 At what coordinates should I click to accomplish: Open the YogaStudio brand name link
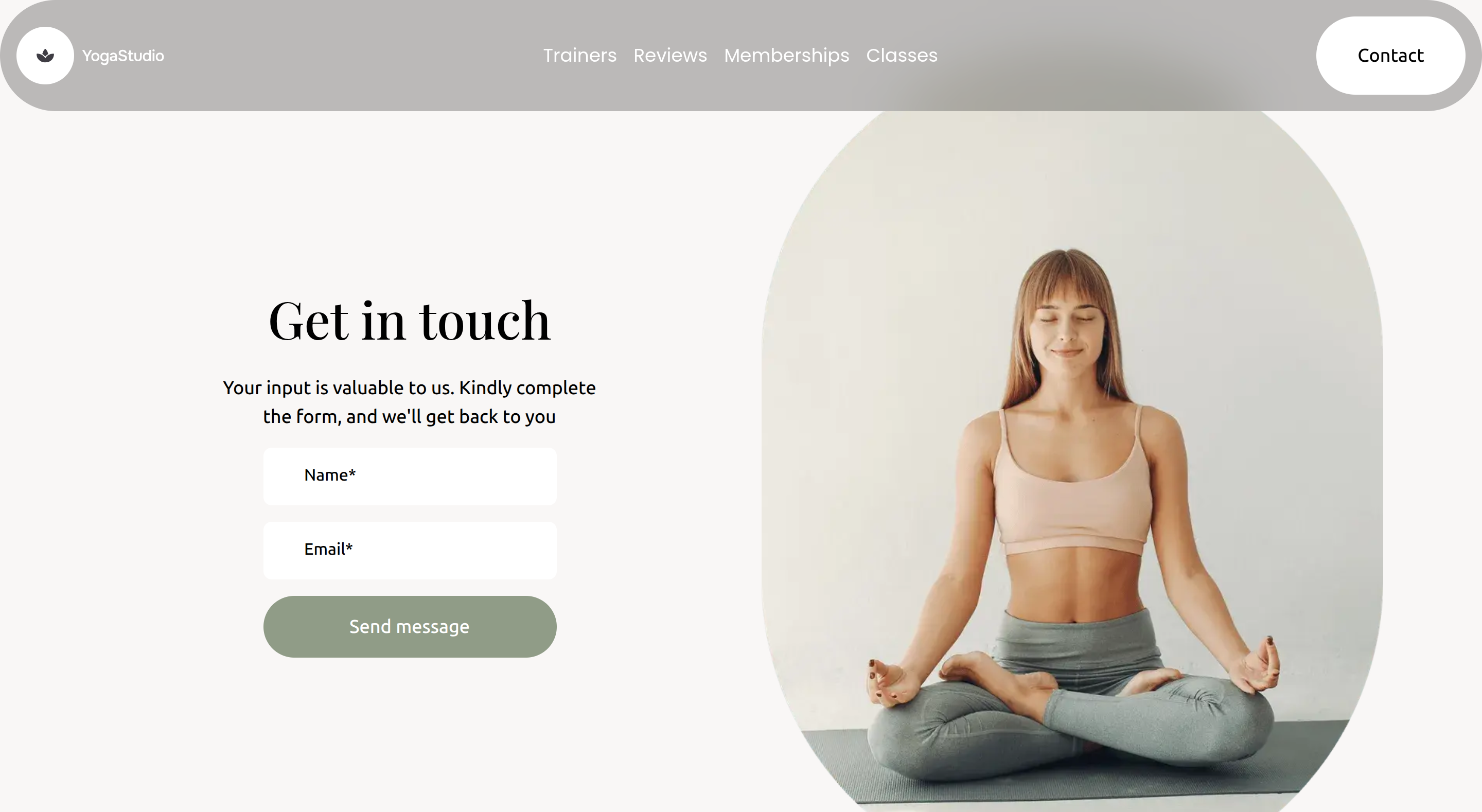123,56
